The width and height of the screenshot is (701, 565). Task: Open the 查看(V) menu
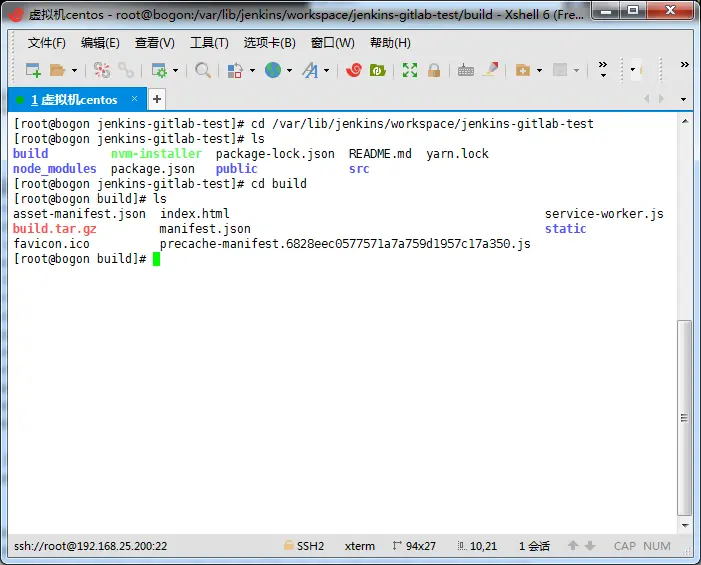(155, 43)
